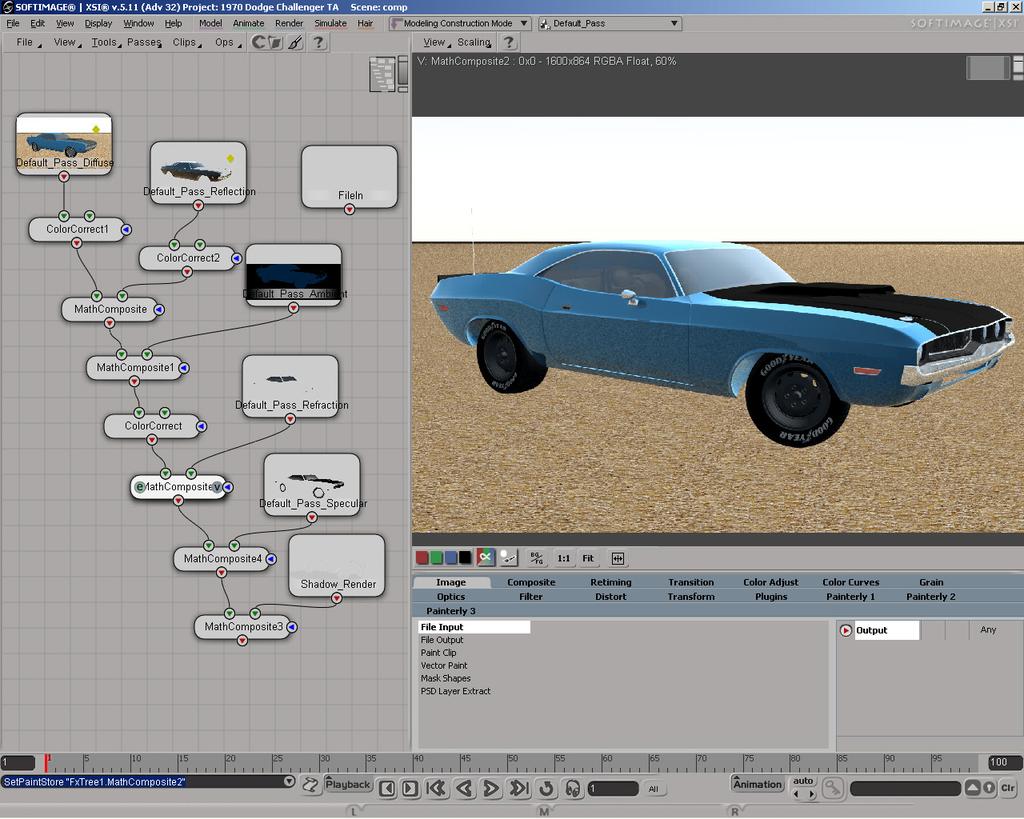Viewport: 1024px width, 819px height.
Task: Click the FxTree folder icon
Action: [x=275, y=42]
